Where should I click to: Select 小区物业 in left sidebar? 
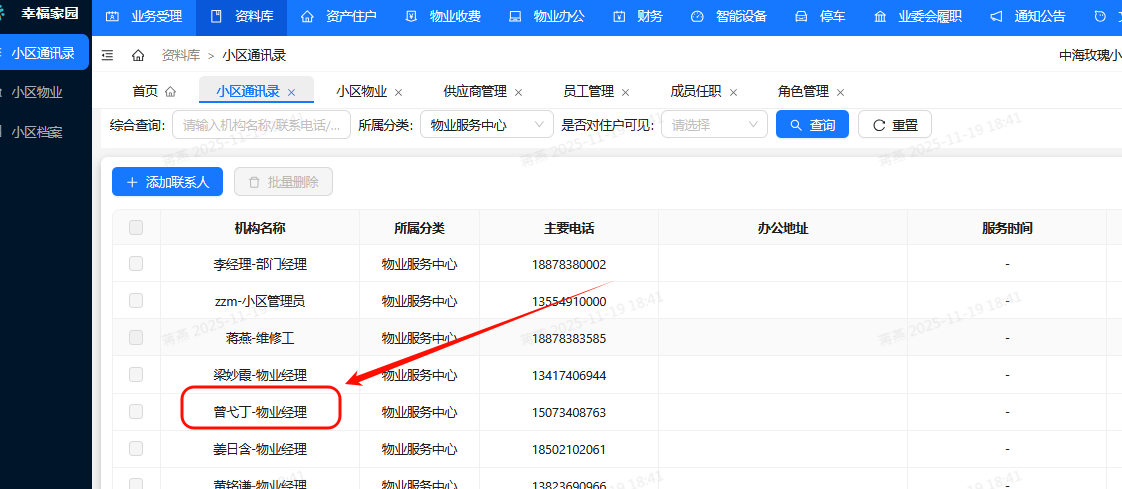pyautogui.click(x=37, y=92)
